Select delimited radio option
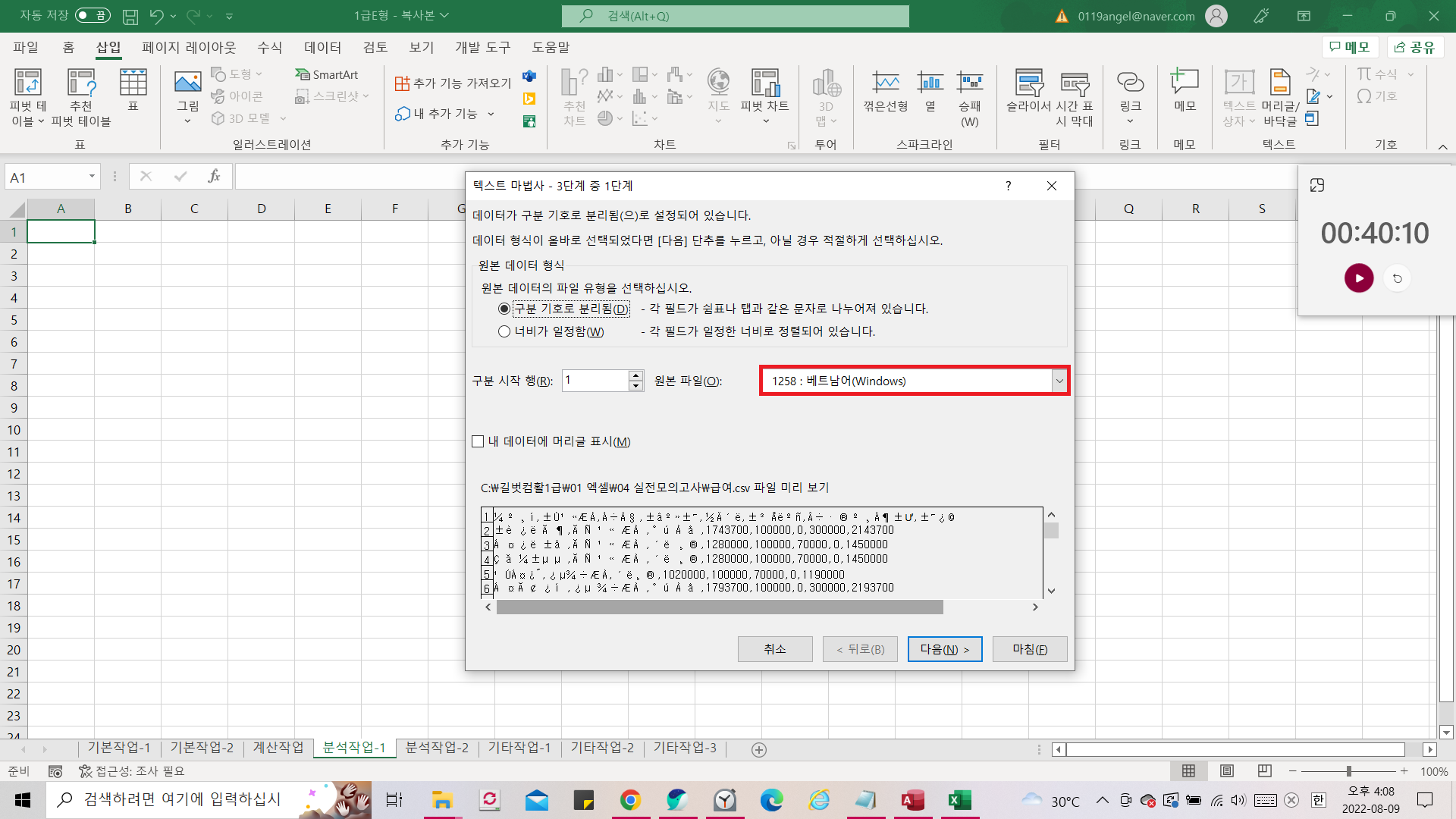 pyautogui.click(x=504, y=309)
